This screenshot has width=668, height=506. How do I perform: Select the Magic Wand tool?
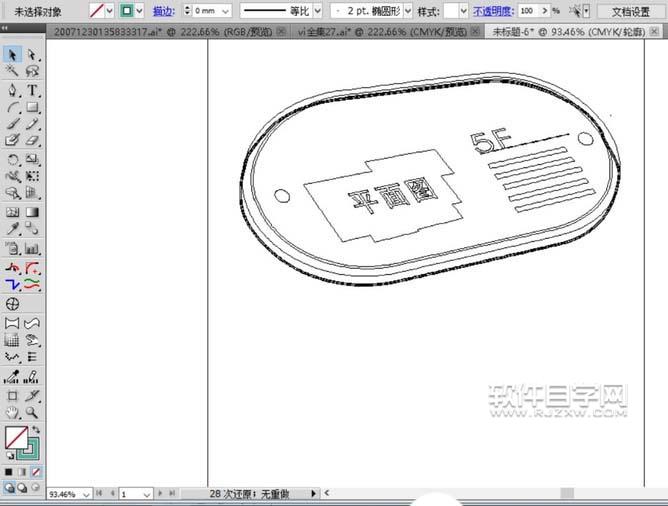tap(12, 71)
